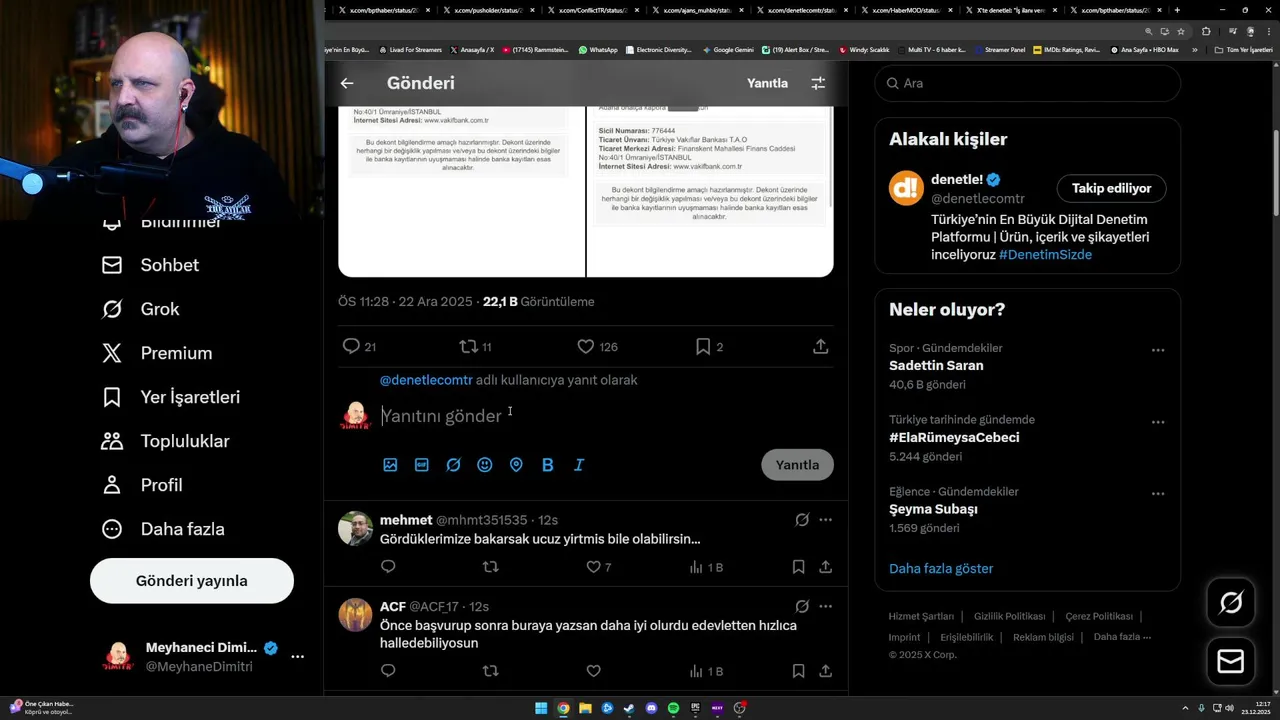Bookmark mehmet's comment
The width and height of the screenshot is (1280, 720).
tap(798, 567)
